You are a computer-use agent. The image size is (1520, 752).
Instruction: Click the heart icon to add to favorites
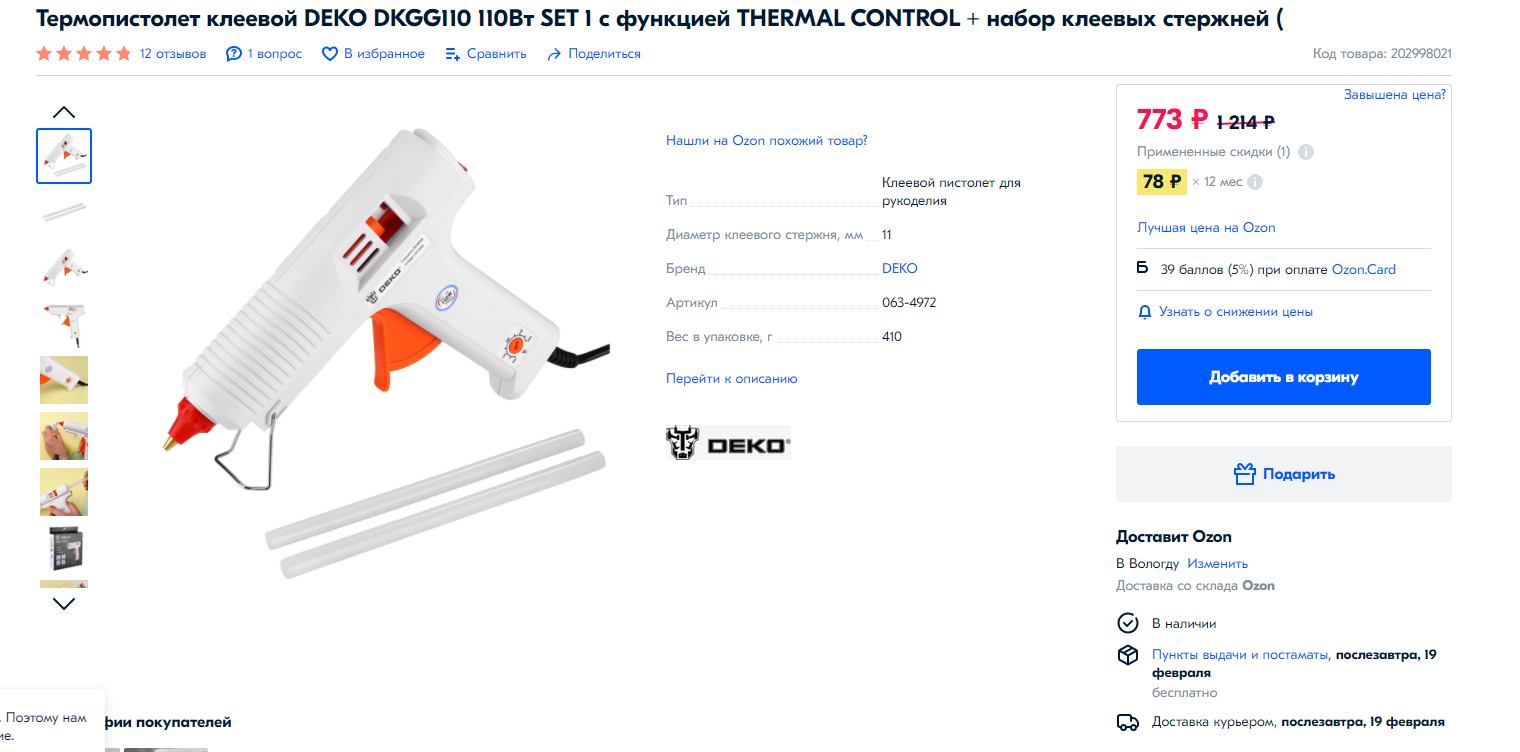329,54
